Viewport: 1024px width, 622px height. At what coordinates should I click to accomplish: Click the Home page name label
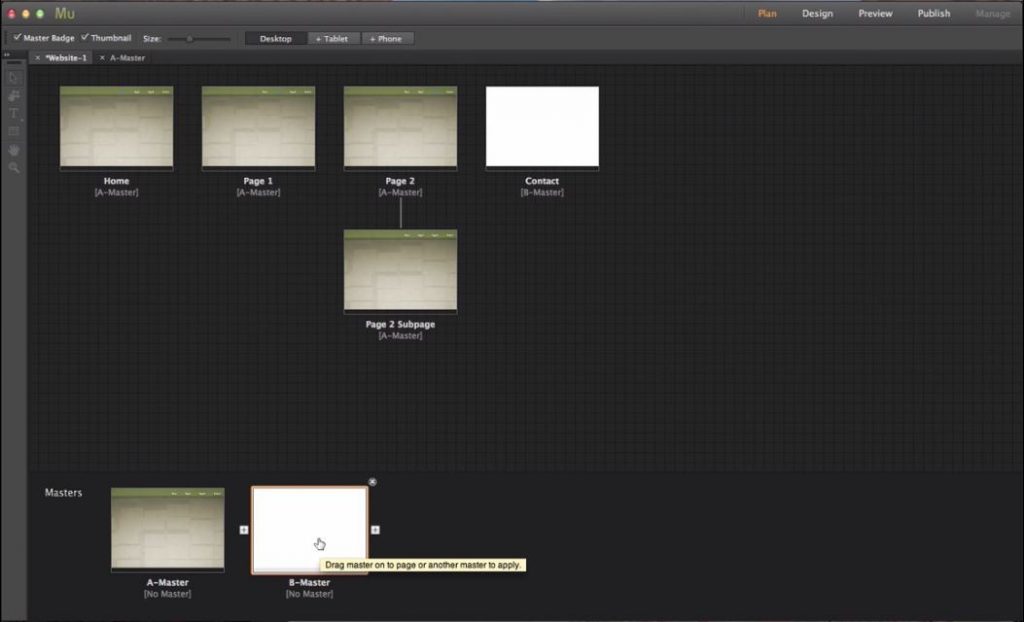[116, 181]
